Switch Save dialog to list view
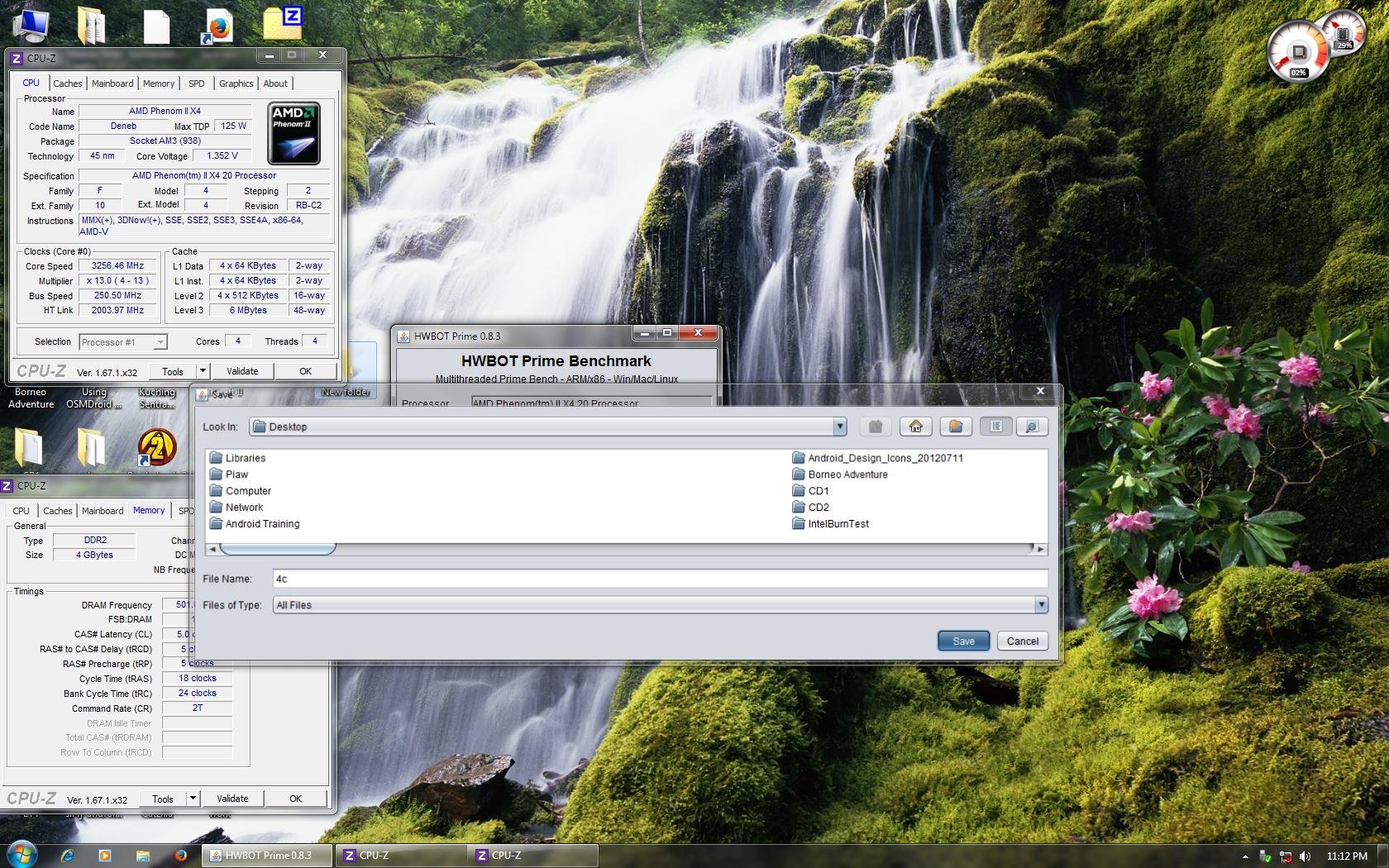This screenshot has height=868, width=1389. click(995, 427)
